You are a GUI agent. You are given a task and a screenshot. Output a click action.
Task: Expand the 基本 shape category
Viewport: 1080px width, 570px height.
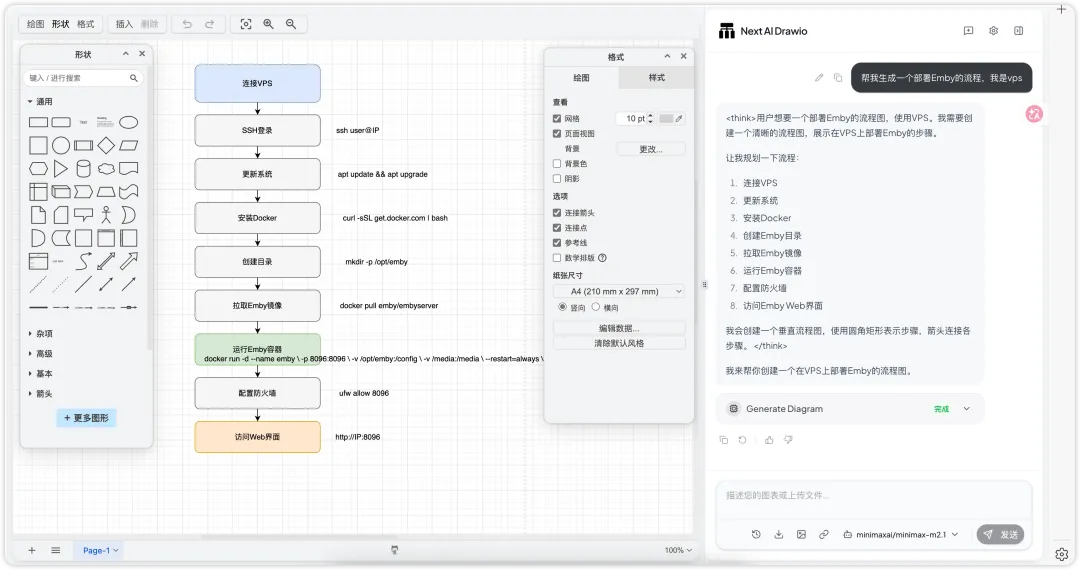point(30,374)
